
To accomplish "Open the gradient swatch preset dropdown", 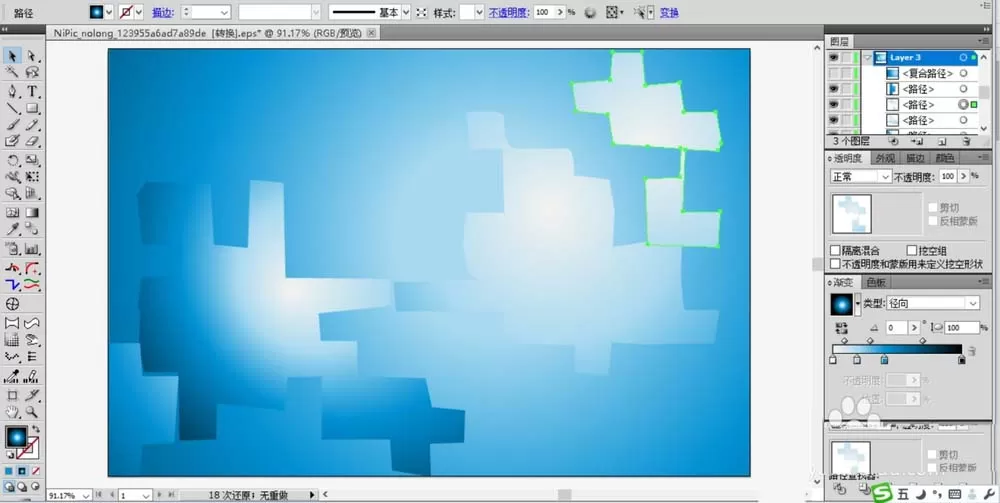I will click(x=858, y=304).
